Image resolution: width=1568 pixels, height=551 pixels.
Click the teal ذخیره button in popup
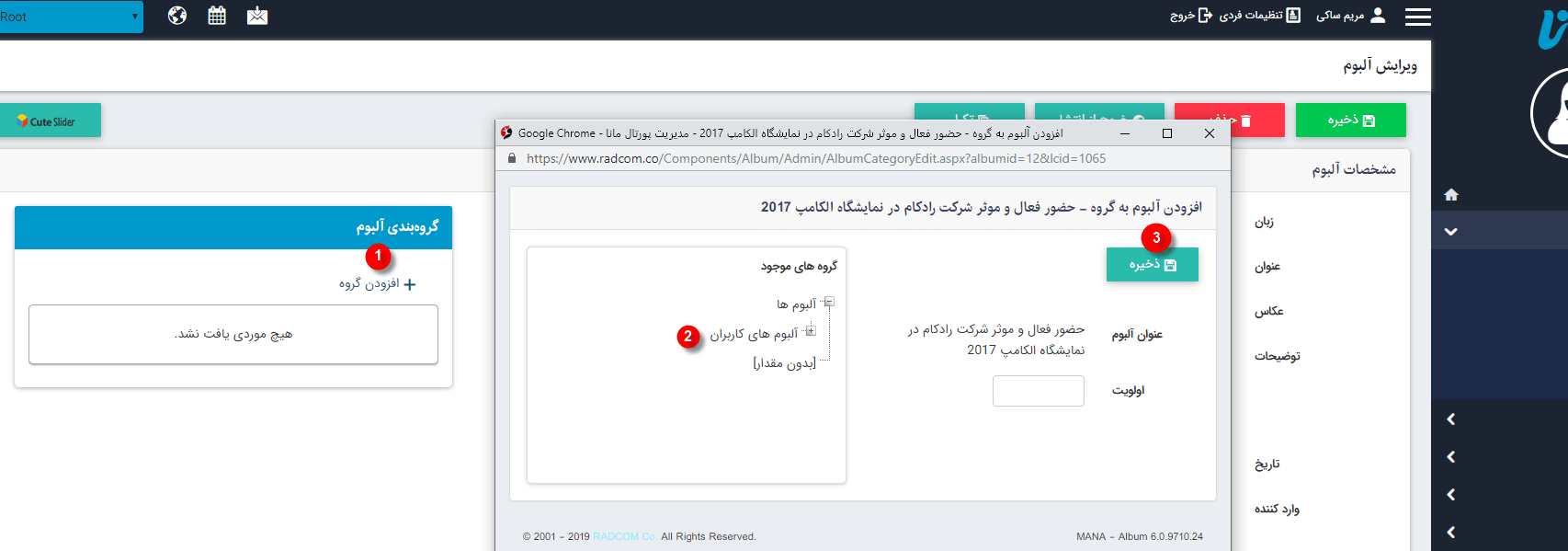tap(1152, 265)
